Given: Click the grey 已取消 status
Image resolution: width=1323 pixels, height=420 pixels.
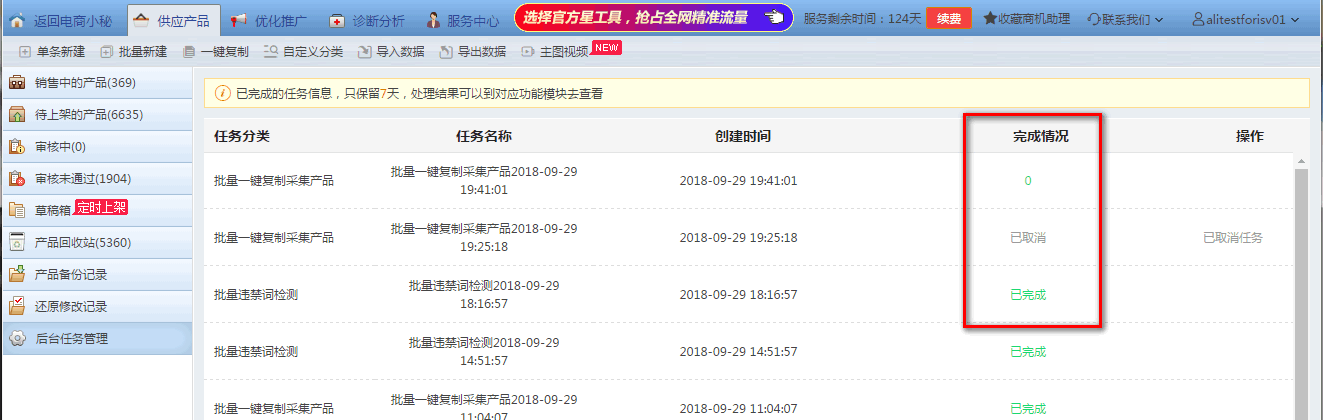Looking at the screenshot, I should pyautogui.click(x=1028, y=238).
